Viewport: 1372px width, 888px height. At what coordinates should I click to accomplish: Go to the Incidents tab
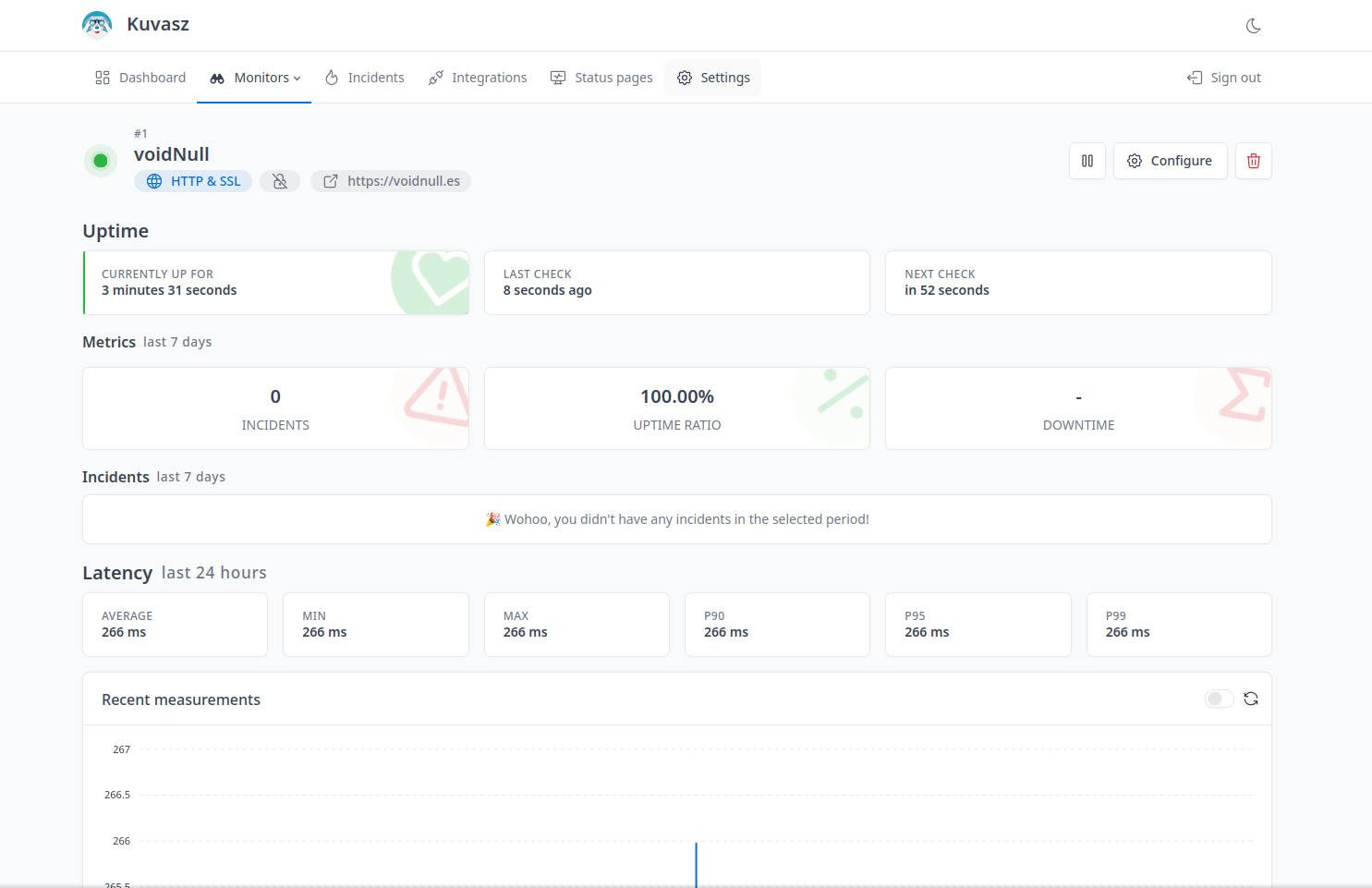(x=364, y=78)
